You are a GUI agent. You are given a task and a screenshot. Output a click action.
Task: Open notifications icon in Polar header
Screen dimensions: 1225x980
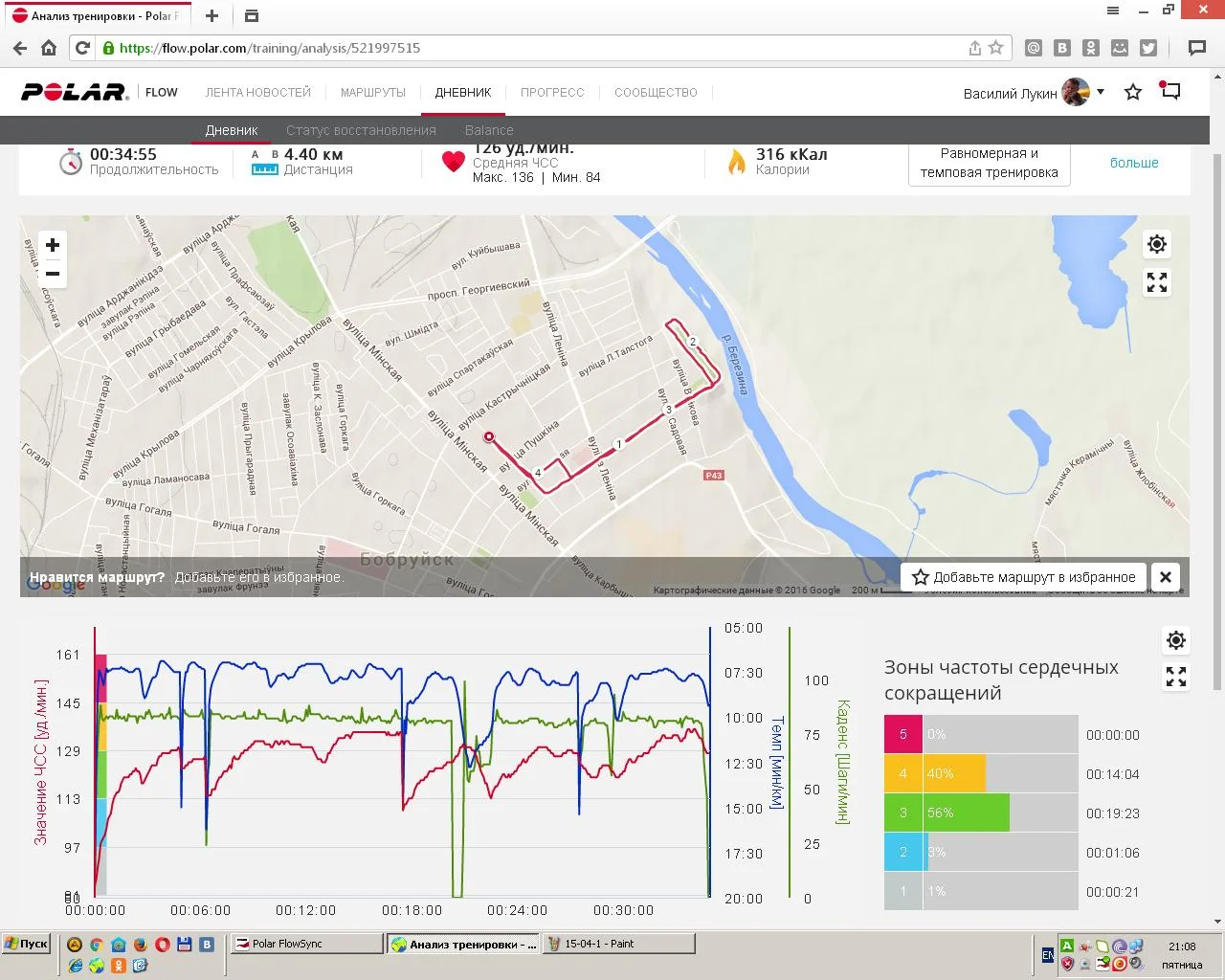pyautogui.click(x=1170, y=92)
